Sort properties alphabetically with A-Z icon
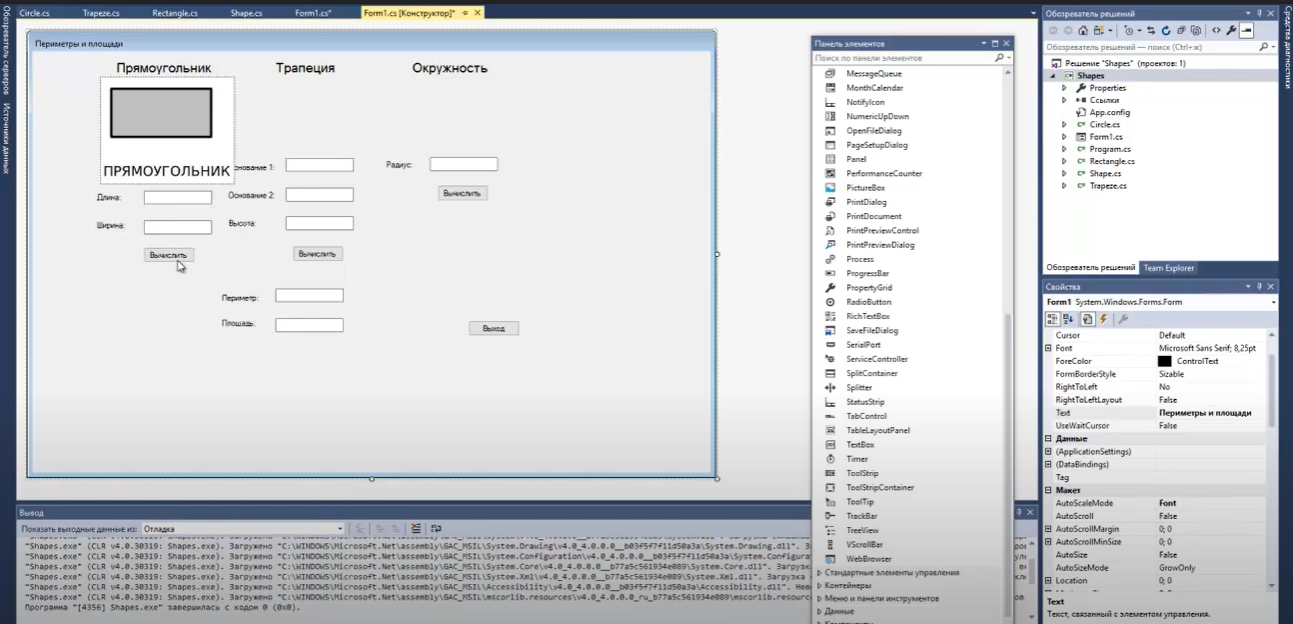 click(x=1067, y=319)
